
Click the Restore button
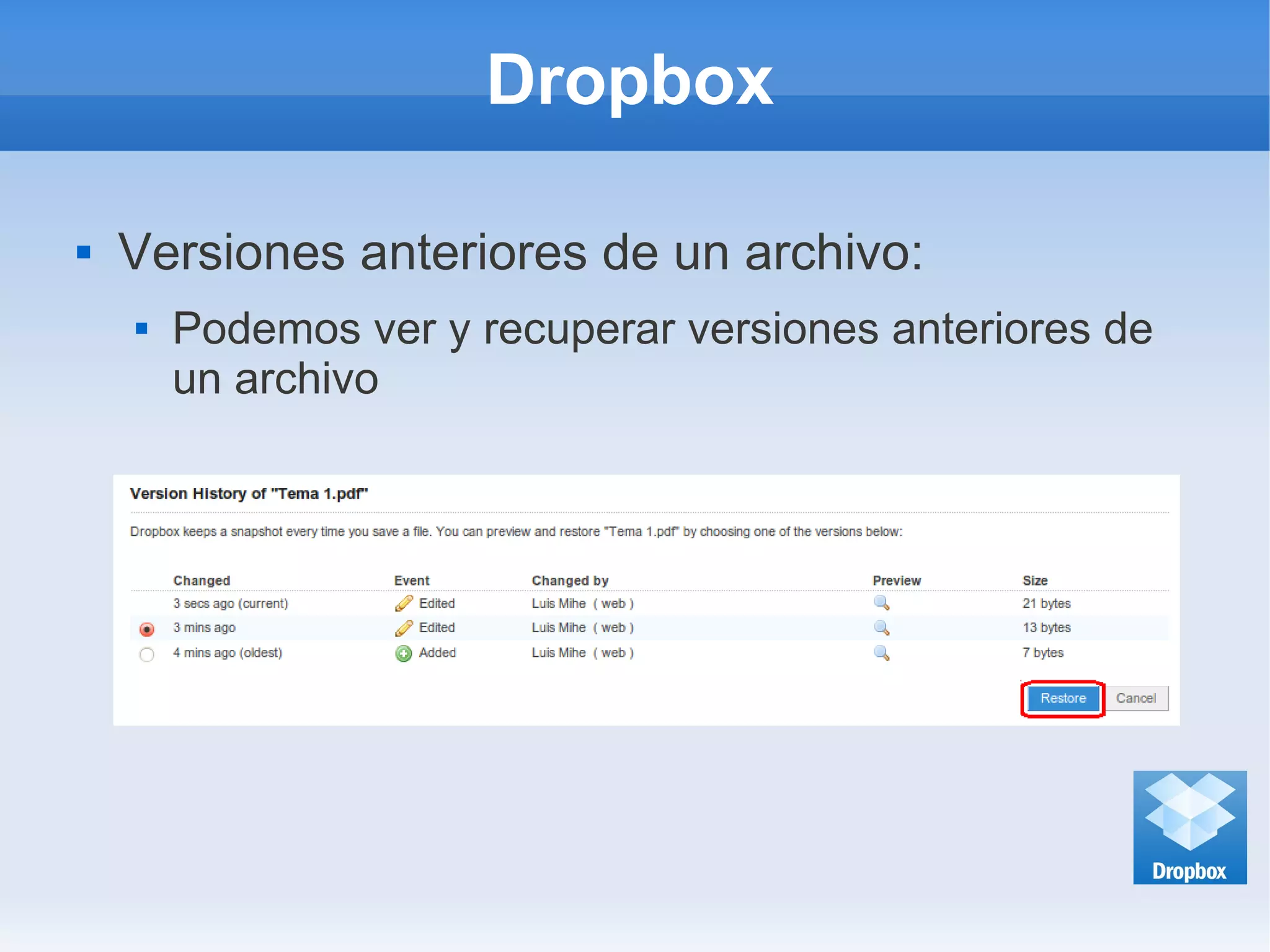pyautogui.click(x=1063, y=698)
